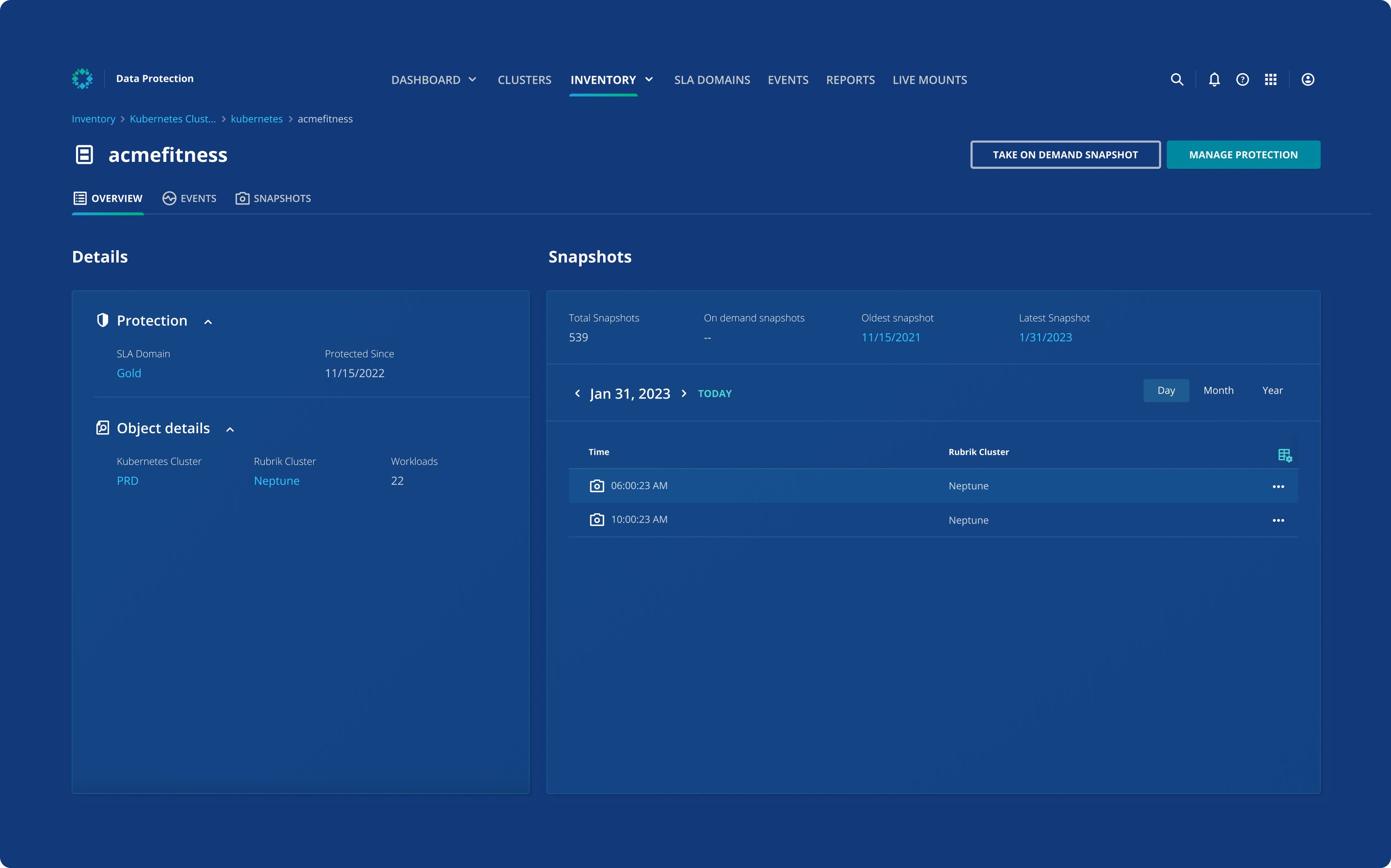The height and width of the screenshot is (868, 1391).
Task: Select the Year view toggle
Action: (1272, 390)
